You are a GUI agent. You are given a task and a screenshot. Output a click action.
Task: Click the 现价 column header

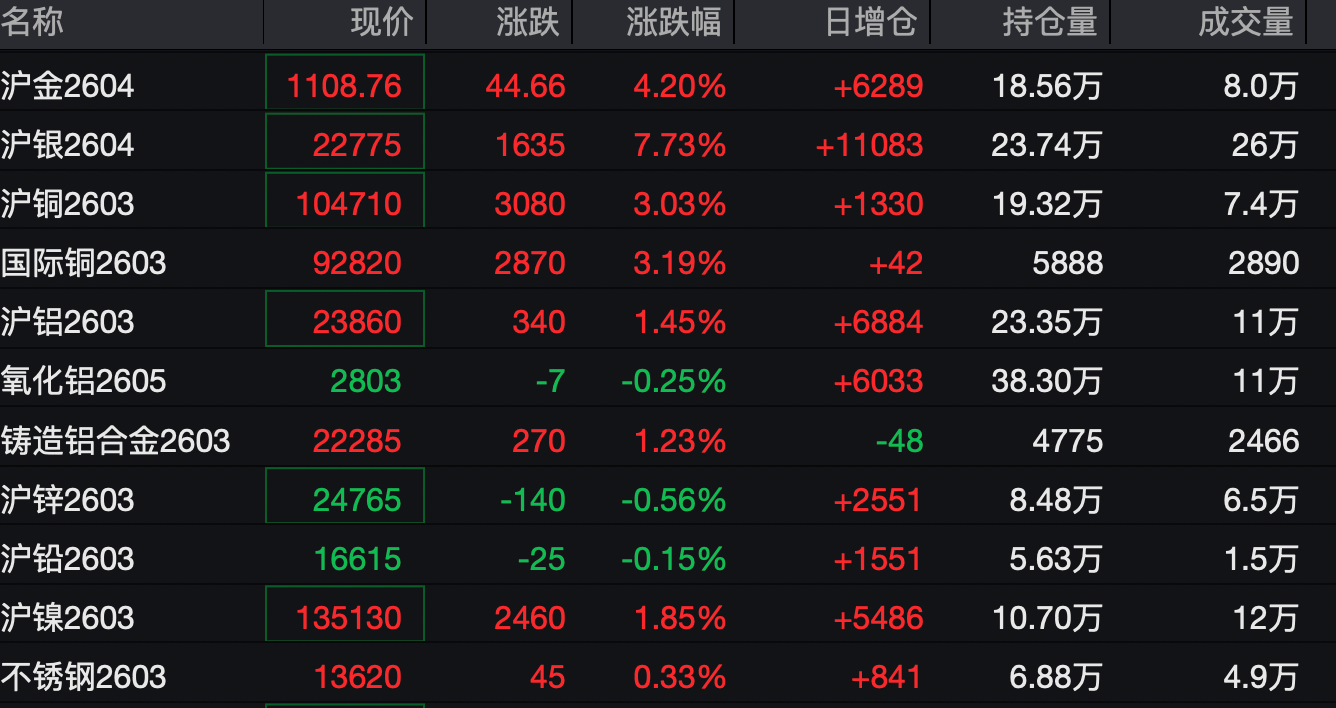[381, 22]
